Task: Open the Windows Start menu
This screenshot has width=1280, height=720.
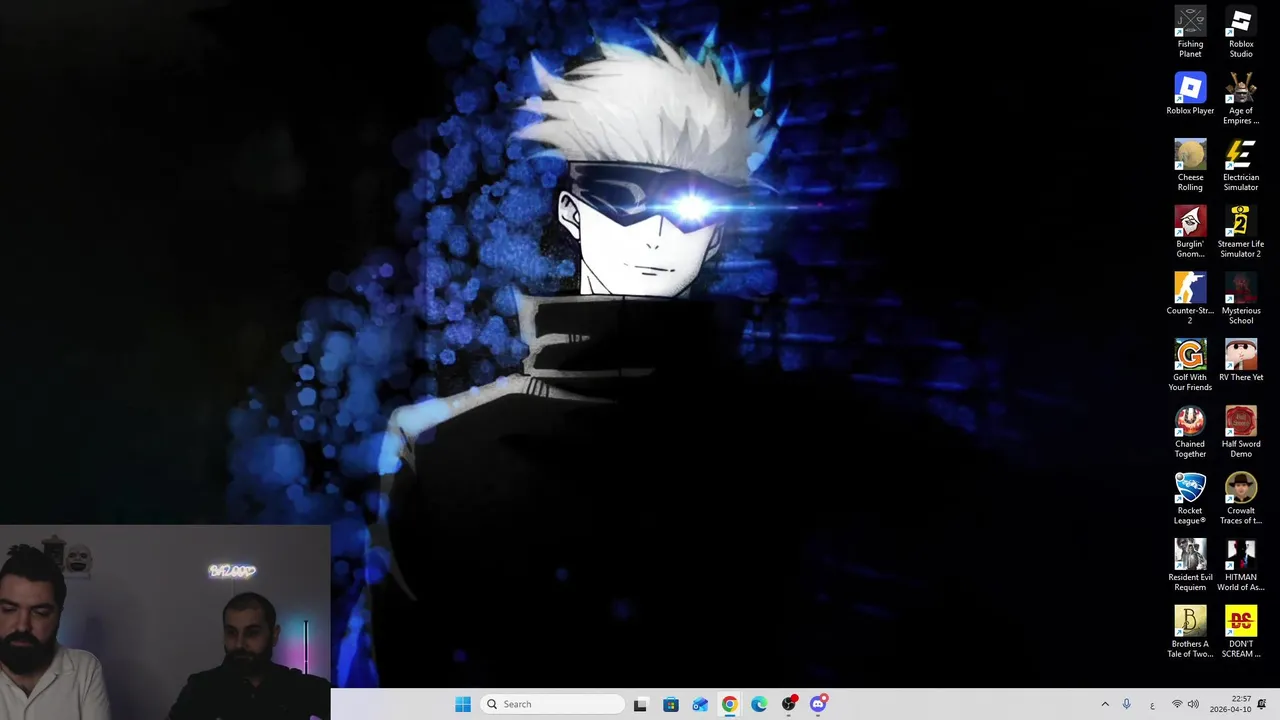Action: pos(463,704)
